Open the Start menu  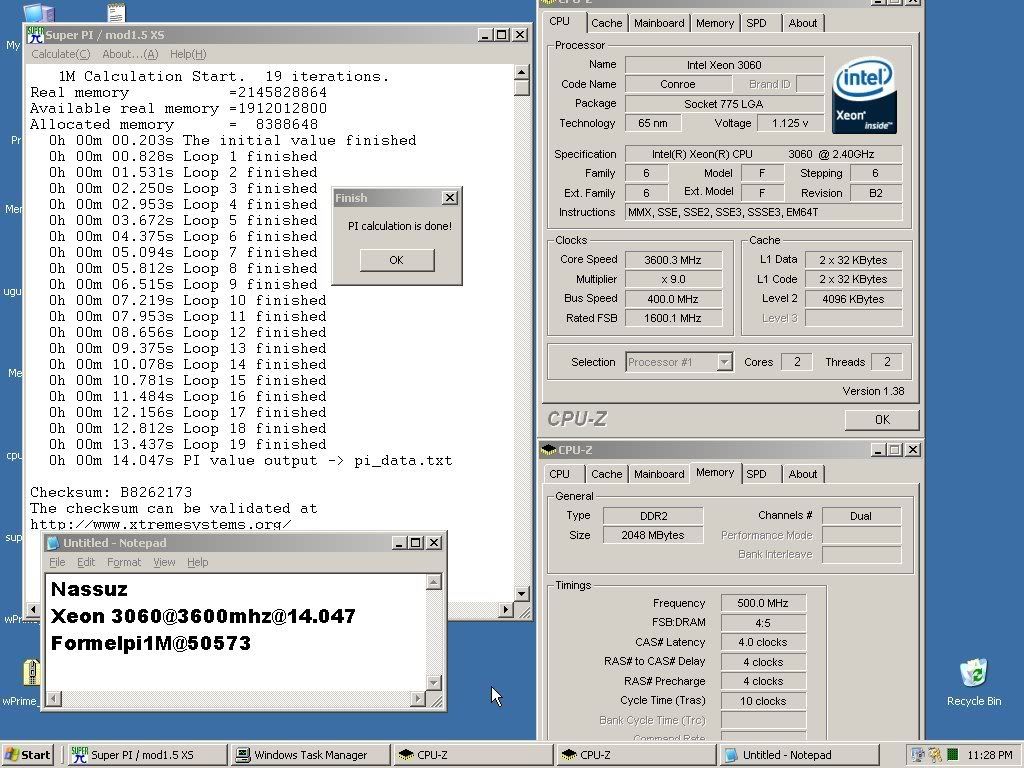(27, 755)
